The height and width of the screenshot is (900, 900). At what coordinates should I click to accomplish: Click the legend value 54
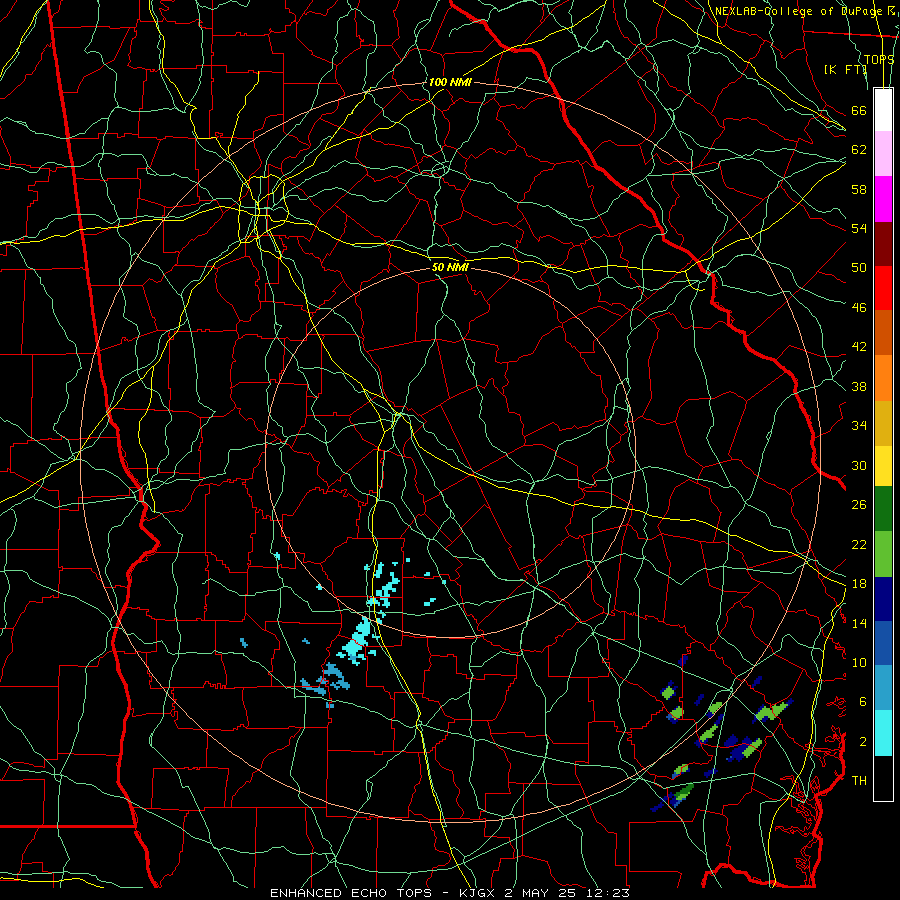[859, 228]
